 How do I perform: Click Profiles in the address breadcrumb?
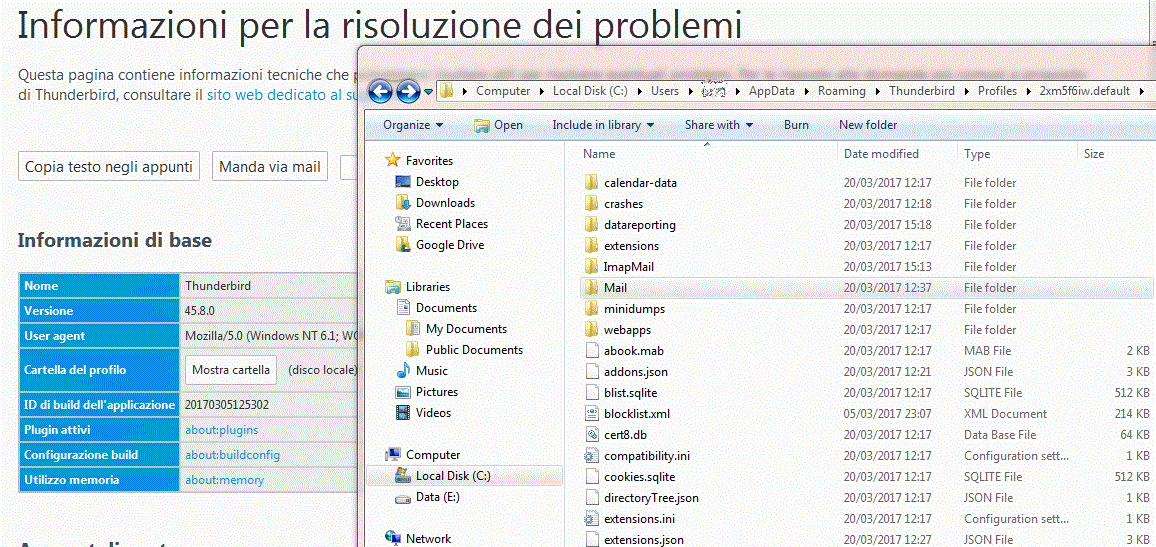click(997, 91)
